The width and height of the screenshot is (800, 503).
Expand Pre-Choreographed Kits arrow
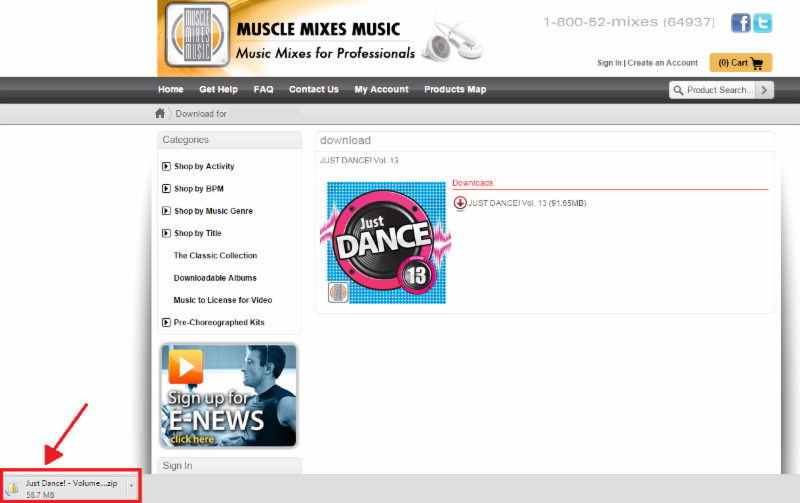166,322
